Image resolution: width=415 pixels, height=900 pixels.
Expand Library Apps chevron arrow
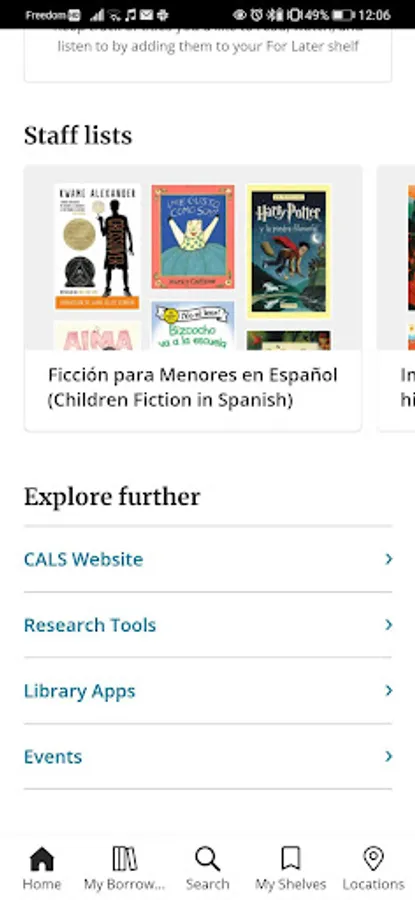tap(389, 690)
